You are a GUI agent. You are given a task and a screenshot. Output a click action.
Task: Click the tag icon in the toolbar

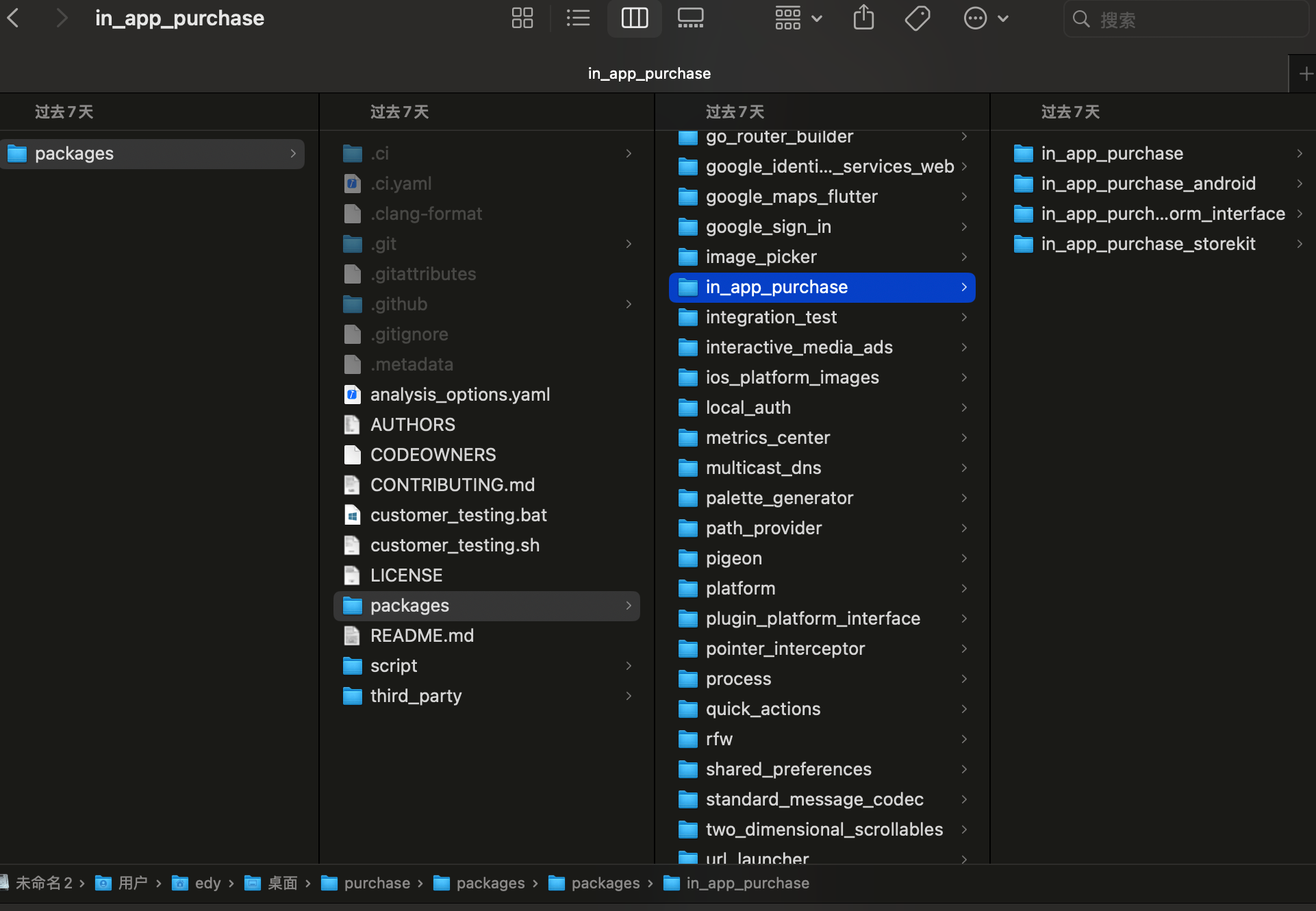tap(918, 18)
